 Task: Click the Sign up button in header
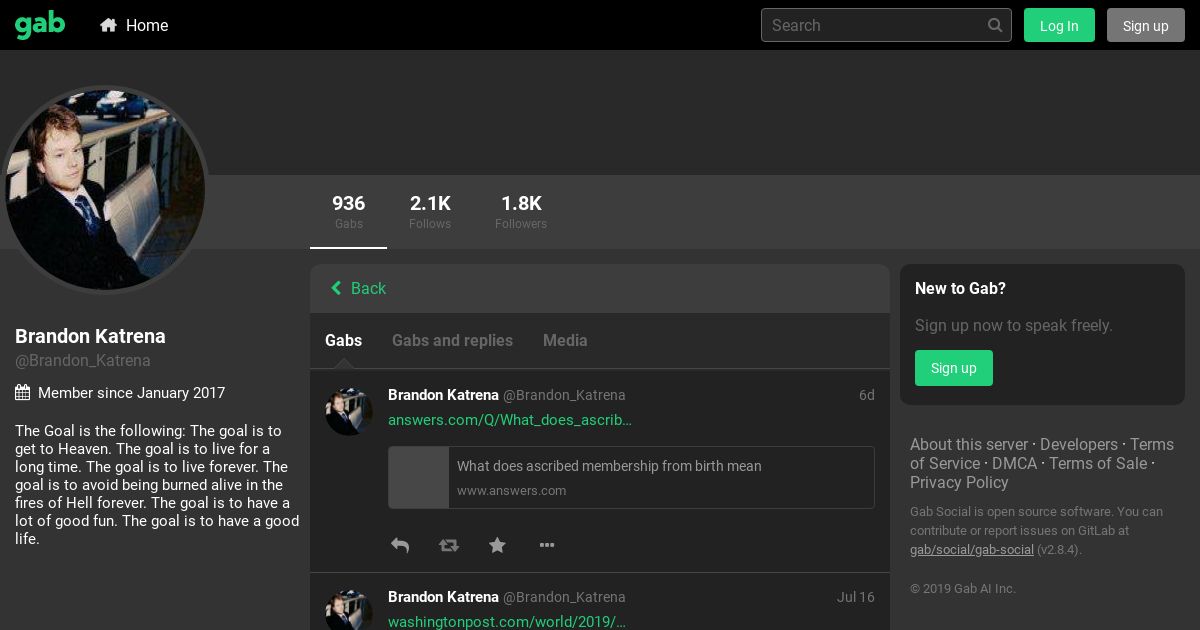click(1146, 25)
